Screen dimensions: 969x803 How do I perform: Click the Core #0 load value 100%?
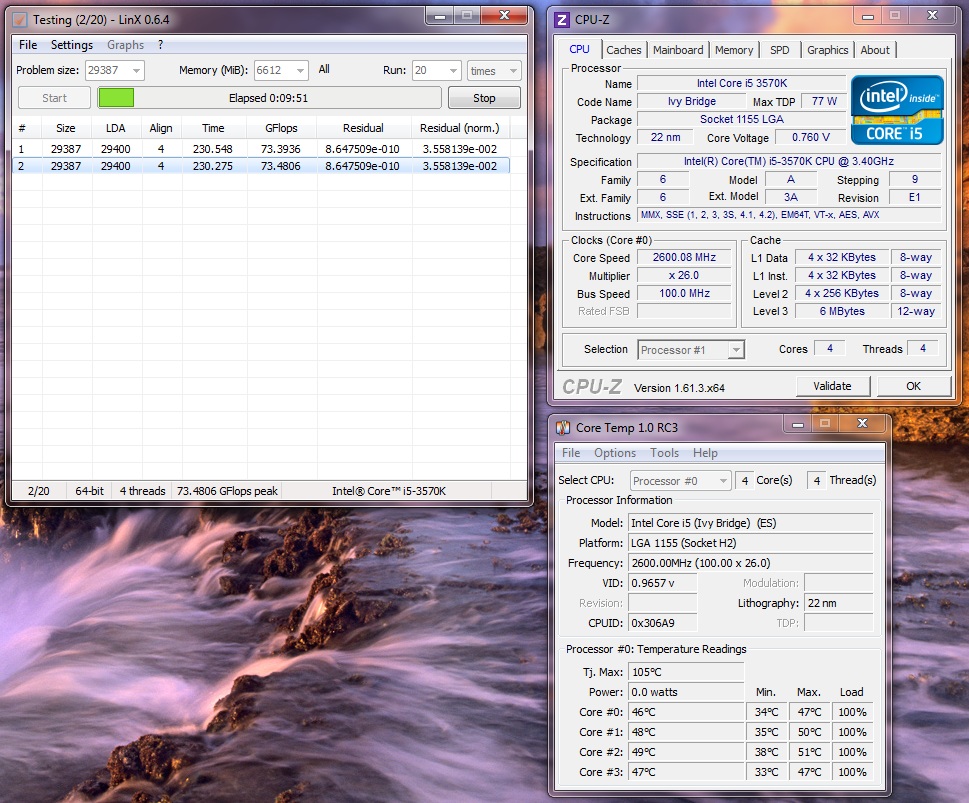pyautogui.click(x=852, y=712)
